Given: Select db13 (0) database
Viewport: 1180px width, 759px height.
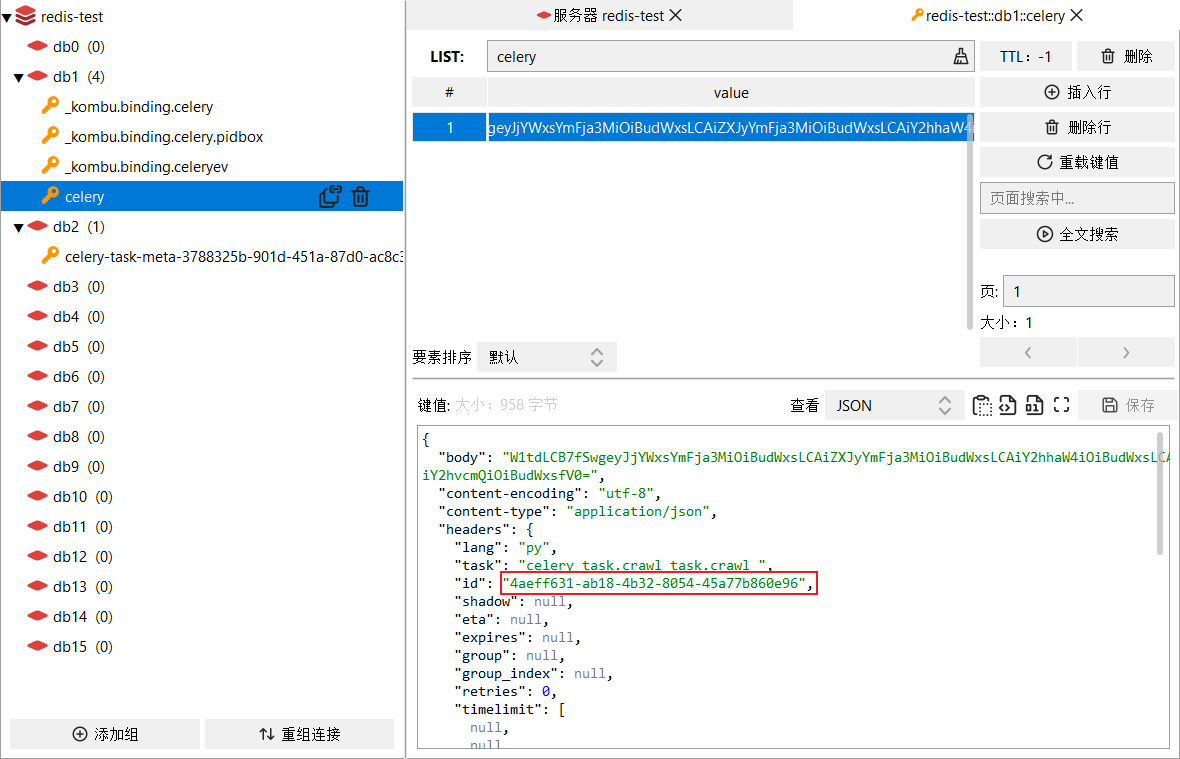Looking at the screenshot, I should [x=83, y=587].
